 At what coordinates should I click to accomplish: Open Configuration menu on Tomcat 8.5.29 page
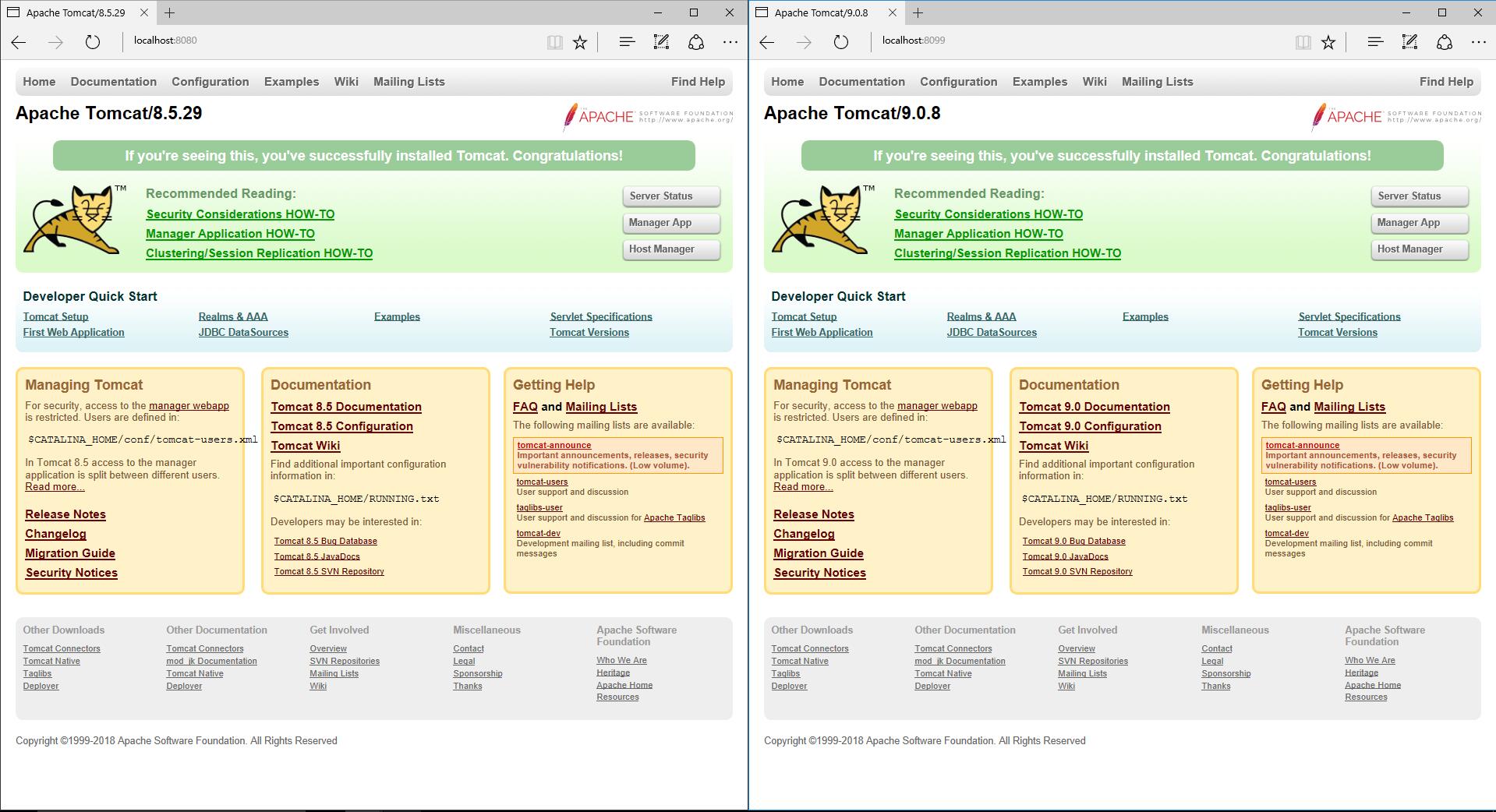coord(210,82)
